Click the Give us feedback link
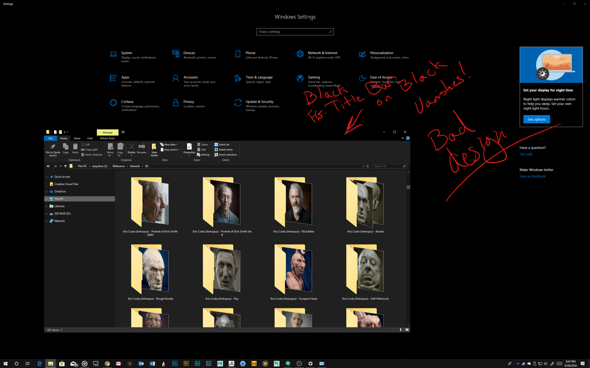Viewport: 590px width, 368px height. pyautogui.click(x=532, y=176)
